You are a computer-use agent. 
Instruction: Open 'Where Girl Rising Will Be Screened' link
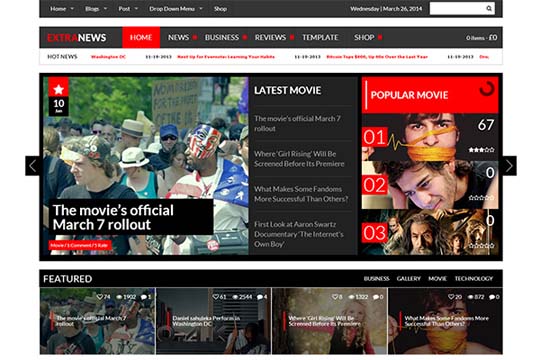(299, 159)
